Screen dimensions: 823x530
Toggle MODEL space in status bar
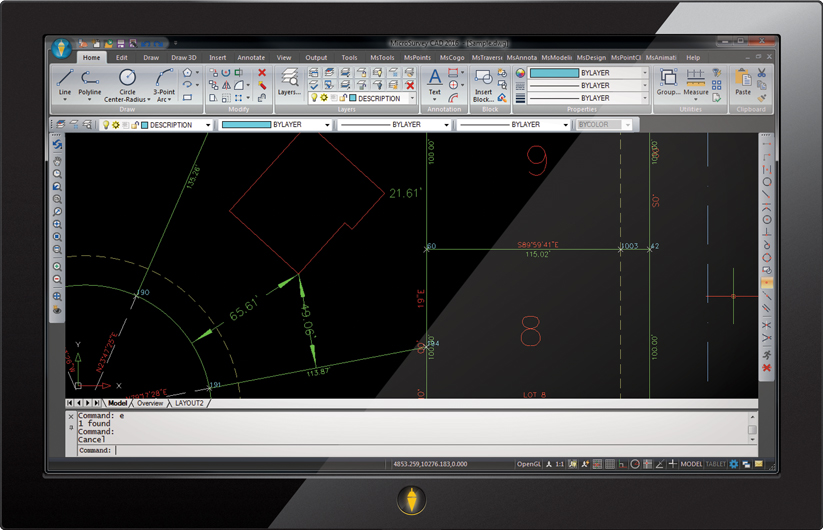[691, 464]
